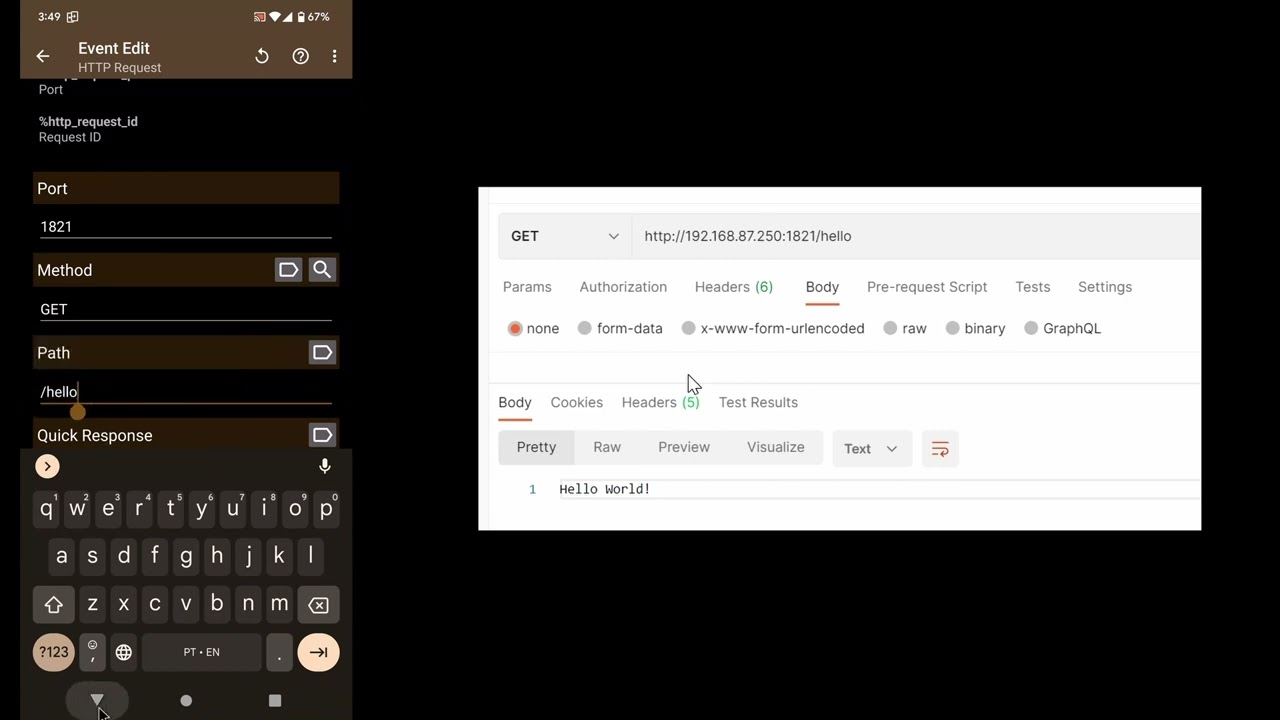This screenshot has height=720, width=1280.
Task: Open the response Headers (5) tab
Action: coord(661,402)
